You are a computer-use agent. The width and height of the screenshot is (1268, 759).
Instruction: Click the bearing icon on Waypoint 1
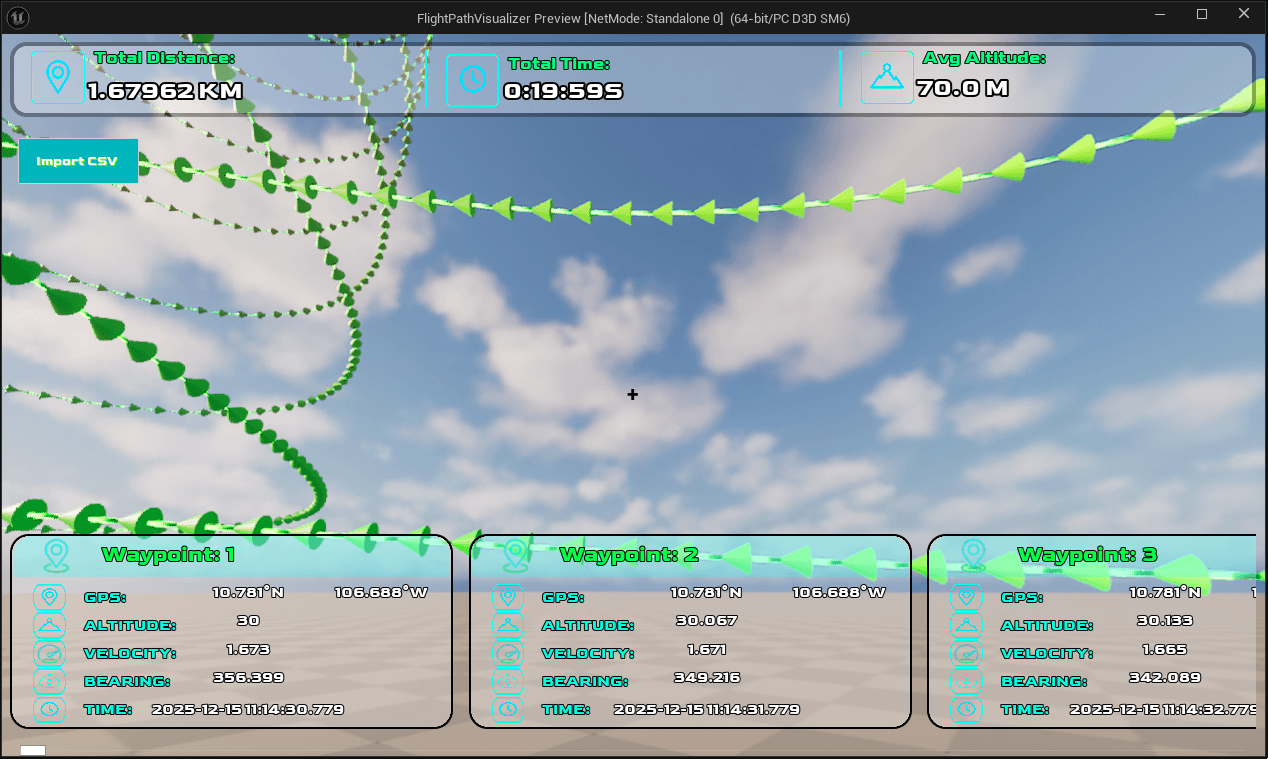50,681
